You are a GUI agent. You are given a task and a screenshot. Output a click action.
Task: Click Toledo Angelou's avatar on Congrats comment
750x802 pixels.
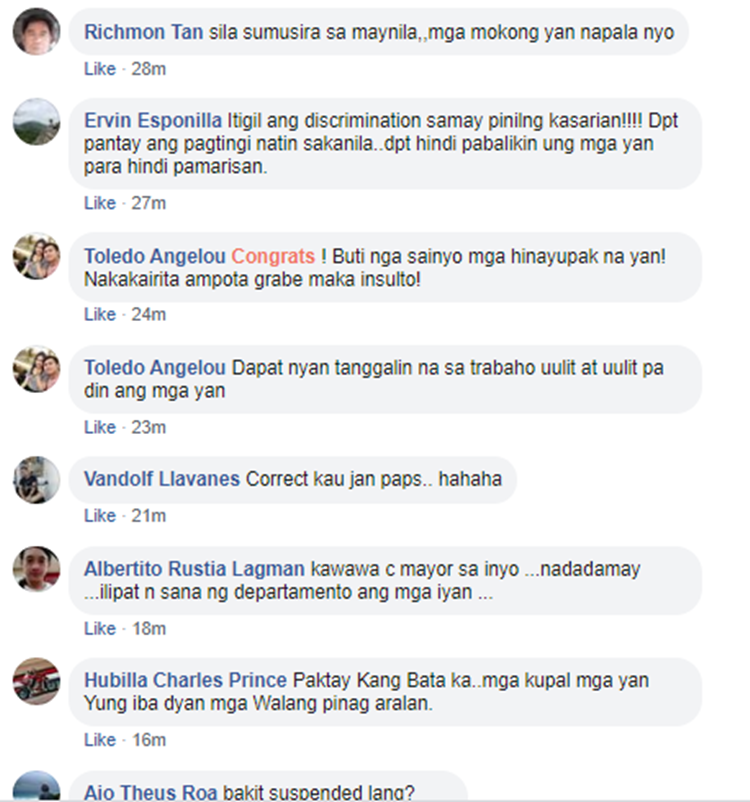click(x=36, y=256)
